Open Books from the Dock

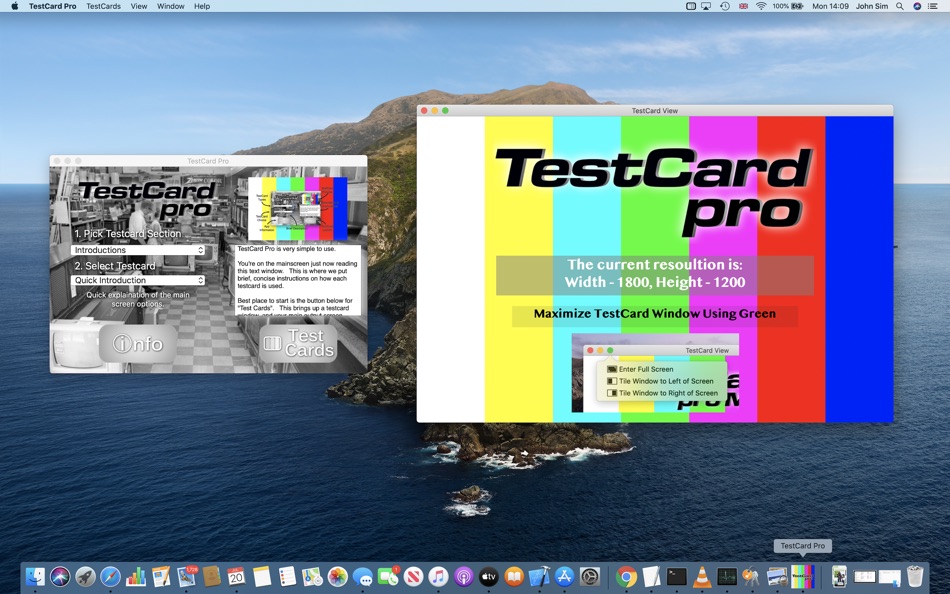coord(514,576)
